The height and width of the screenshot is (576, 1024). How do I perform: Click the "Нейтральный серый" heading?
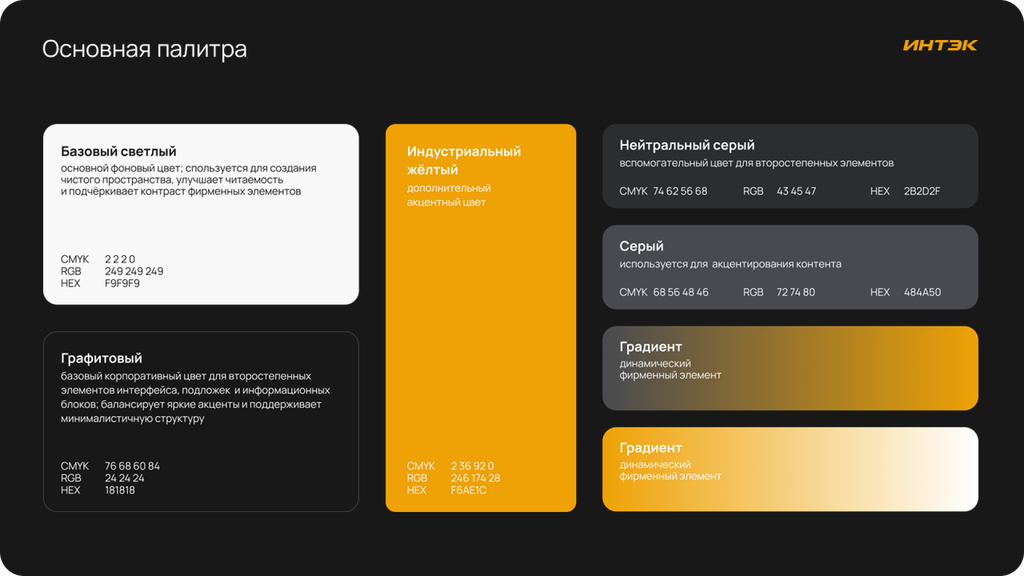[687, 145]
